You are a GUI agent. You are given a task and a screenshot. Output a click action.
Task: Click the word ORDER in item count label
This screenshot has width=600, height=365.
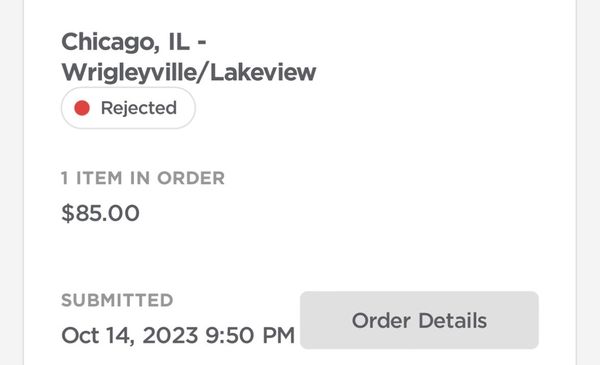coord(191,178)
